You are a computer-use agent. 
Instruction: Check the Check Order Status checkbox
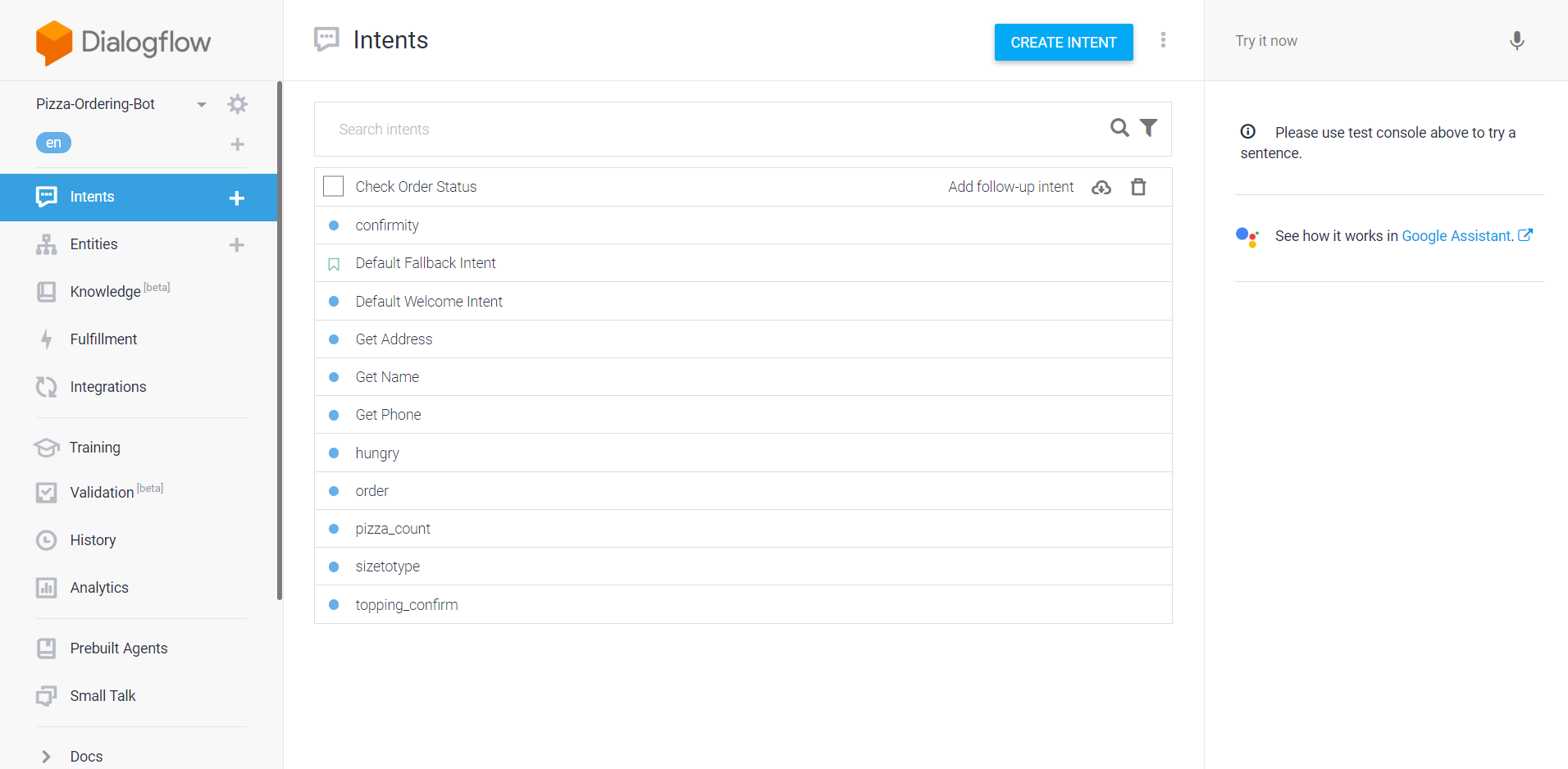(333, 186)
